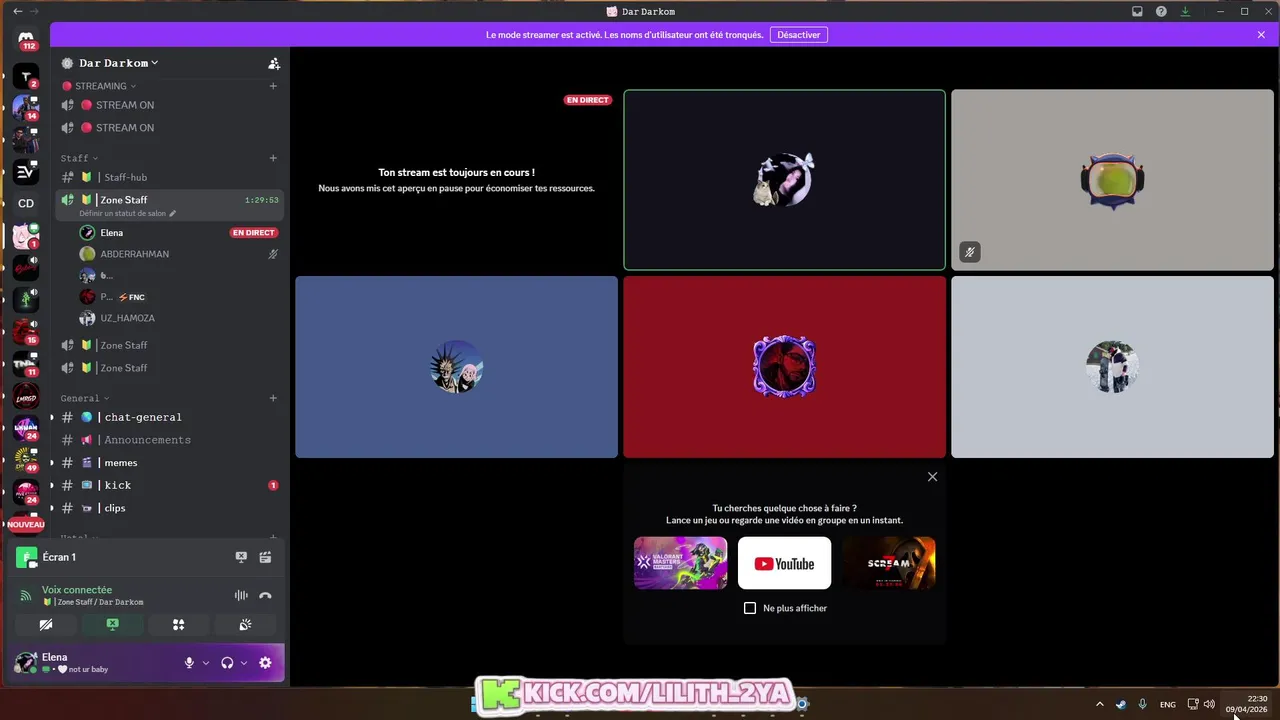Toggle headphones deafen
This screenshot has height=720, width=1280.
click(x=227, y=662)
